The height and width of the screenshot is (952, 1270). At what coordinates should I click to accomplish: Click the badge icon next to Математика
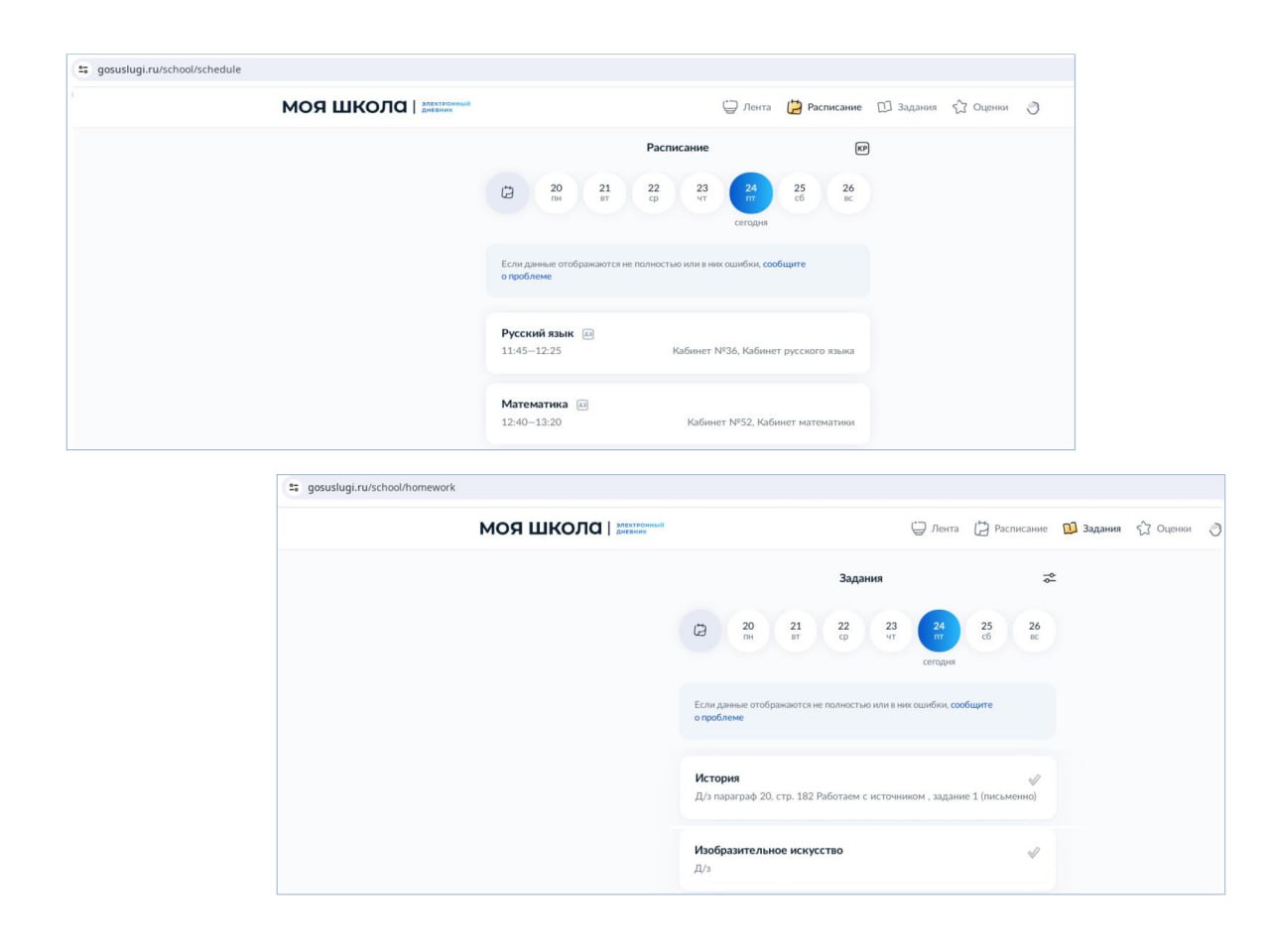[582, 405]
